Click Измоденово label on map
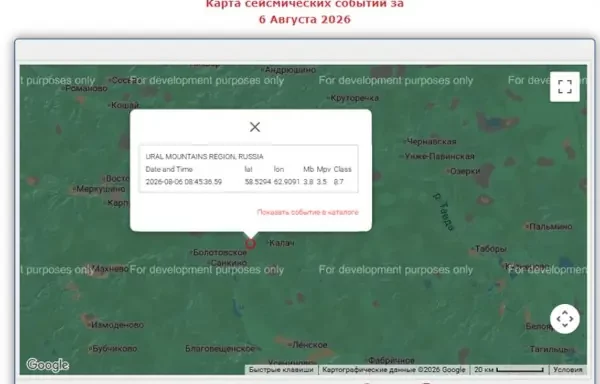This screenshot has height=384, width=600. (x=118, y=325)
